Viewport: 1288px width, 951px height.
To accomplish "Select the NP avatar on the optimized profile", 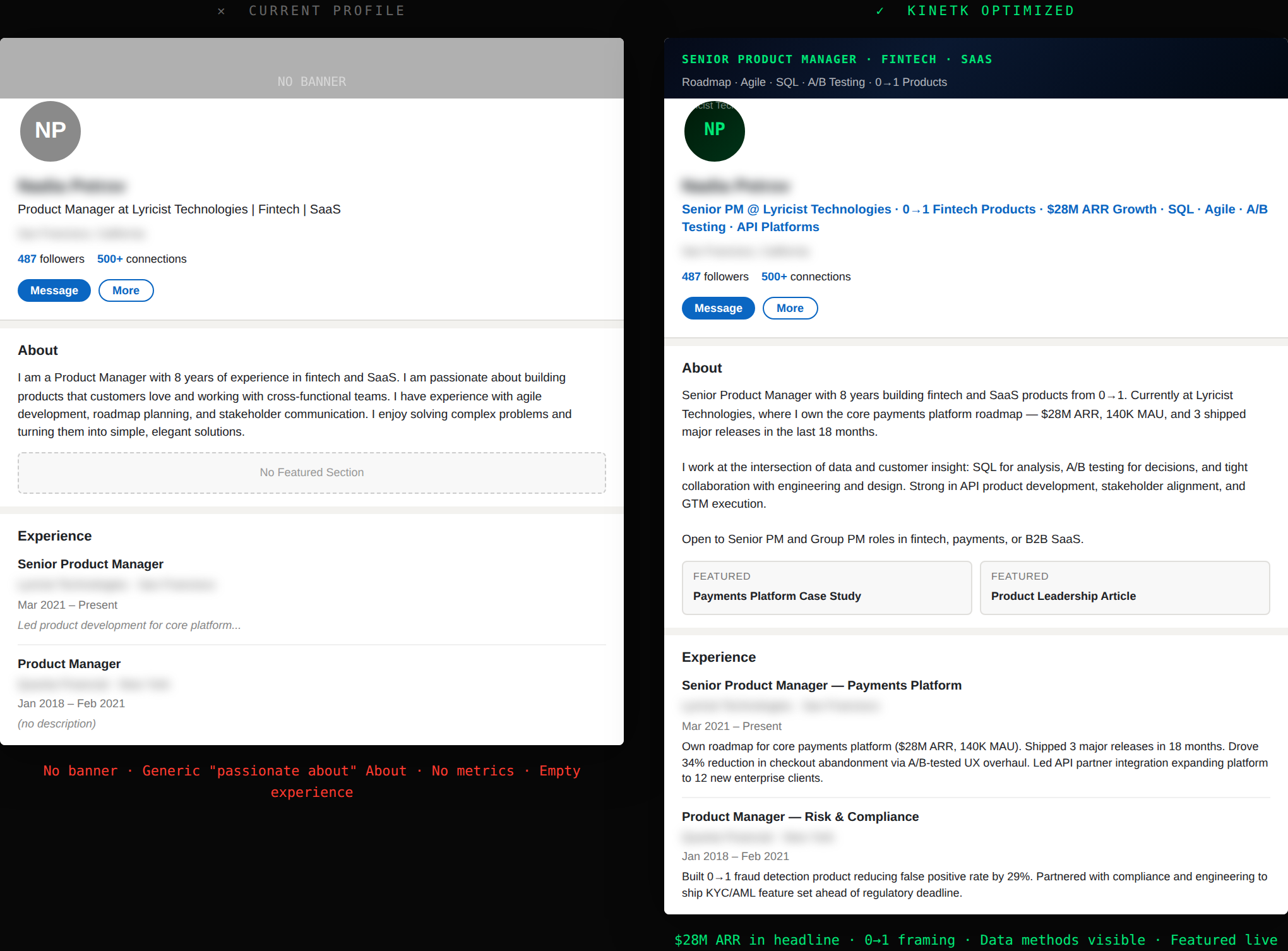I will click(x=714, y=131).
